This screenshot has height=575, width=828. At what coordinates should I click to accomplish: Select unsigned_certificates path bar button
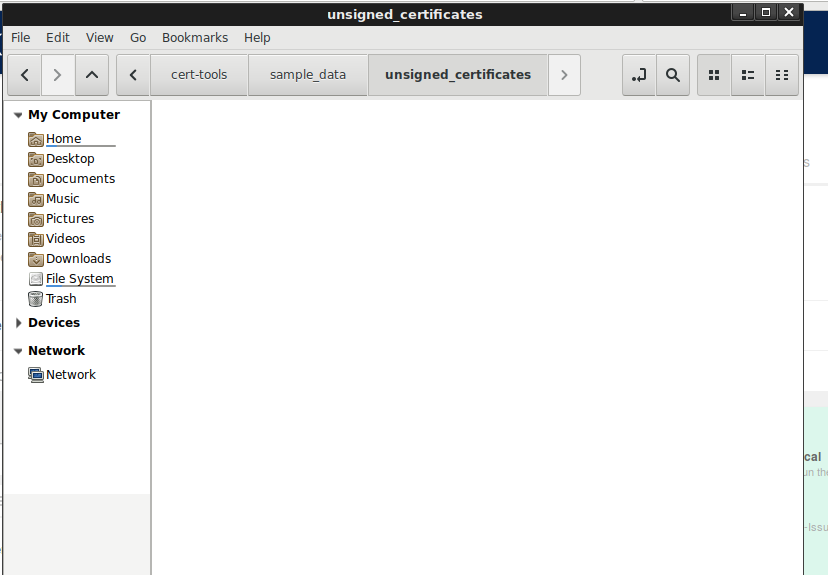click(x=458, y=75)
